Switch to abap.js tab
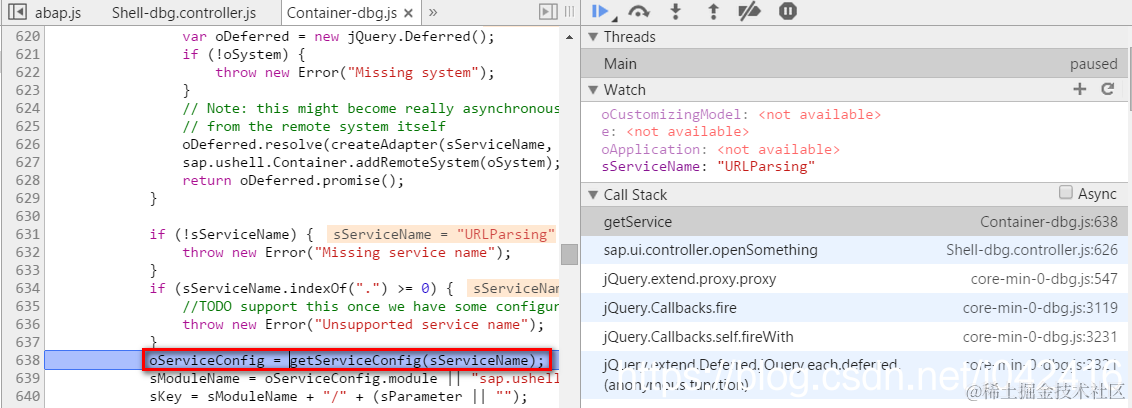The image size is (1132, 408). (x=57, y=13)
